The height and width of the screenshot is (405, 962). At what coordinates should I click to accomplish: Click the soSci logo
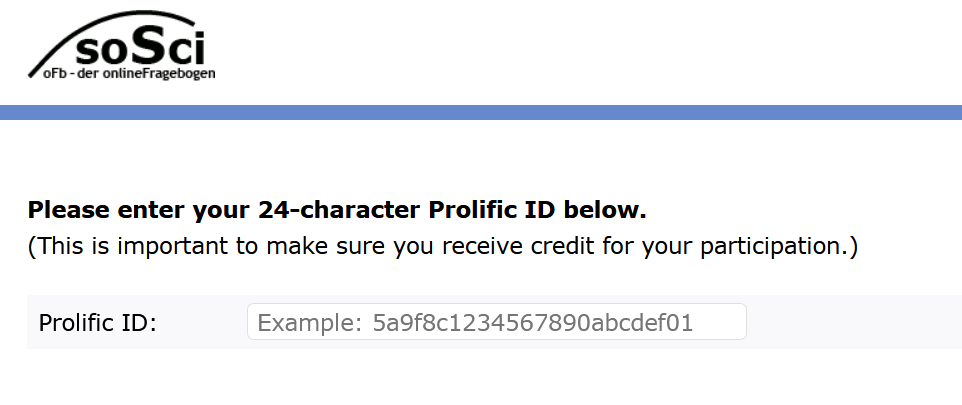coord(121,45)
